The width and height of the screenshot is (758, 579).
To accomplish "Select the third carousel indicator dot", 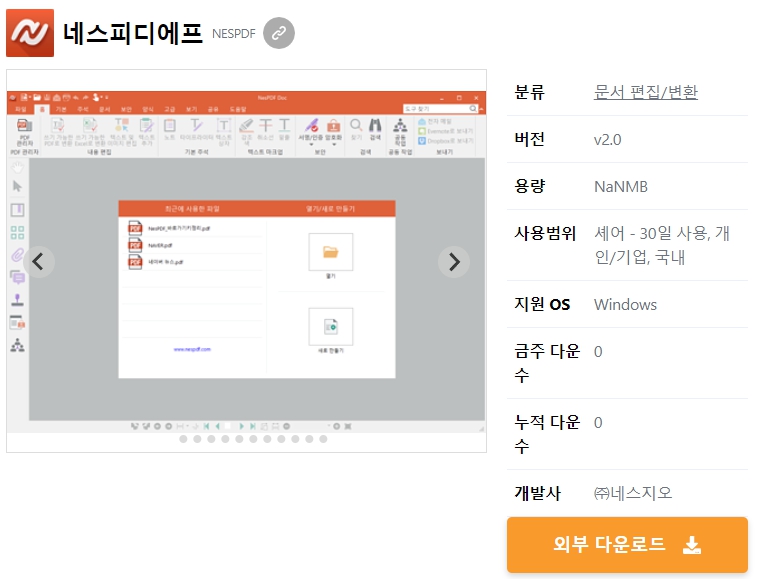I will click(211, 439).
